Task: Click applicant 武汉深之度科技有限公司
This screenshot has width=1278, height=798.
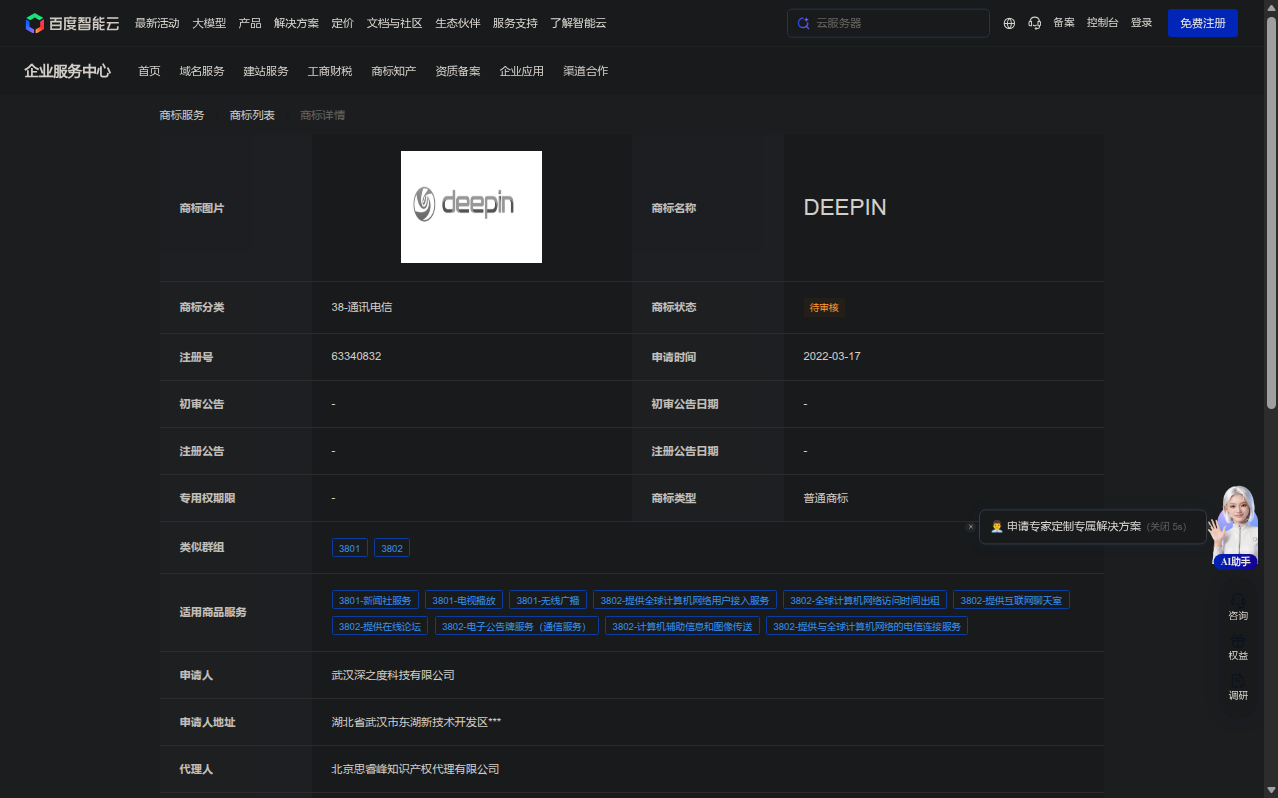Action: (x=393, y=675)
